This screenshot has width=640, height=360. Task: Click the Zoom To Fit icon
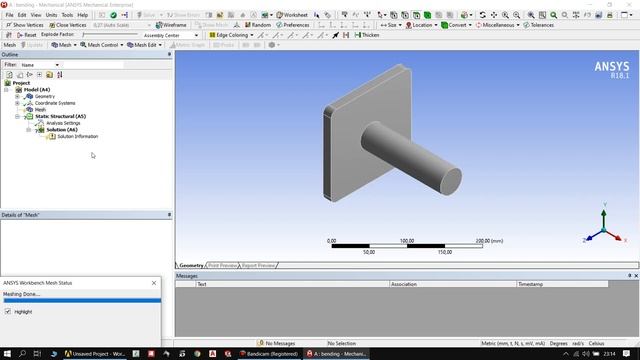click(x=542, y=15)
